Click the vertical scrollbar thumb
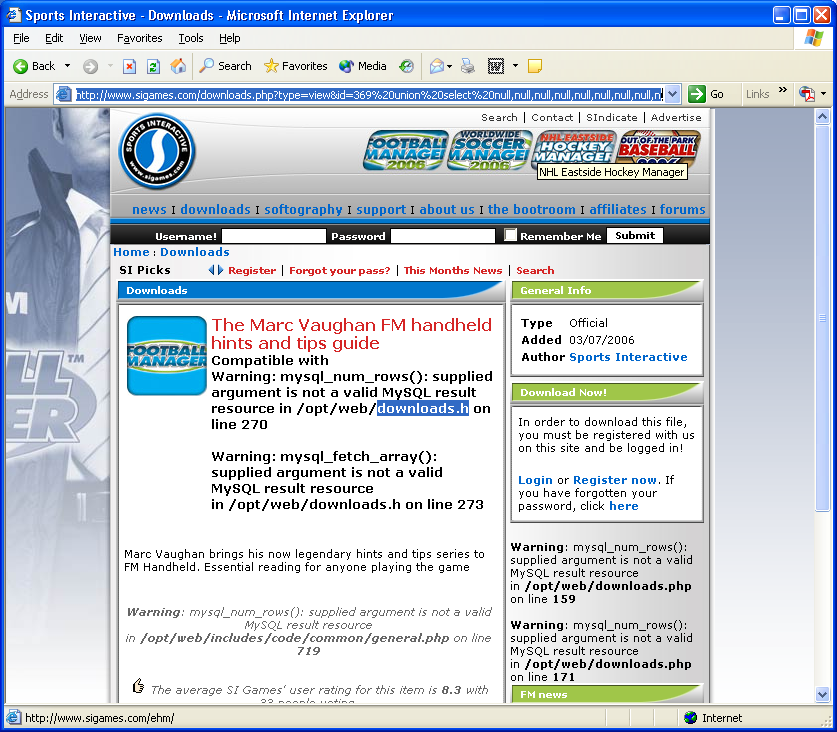The width and height of the screenshot is (837, 732). (823, 318)
